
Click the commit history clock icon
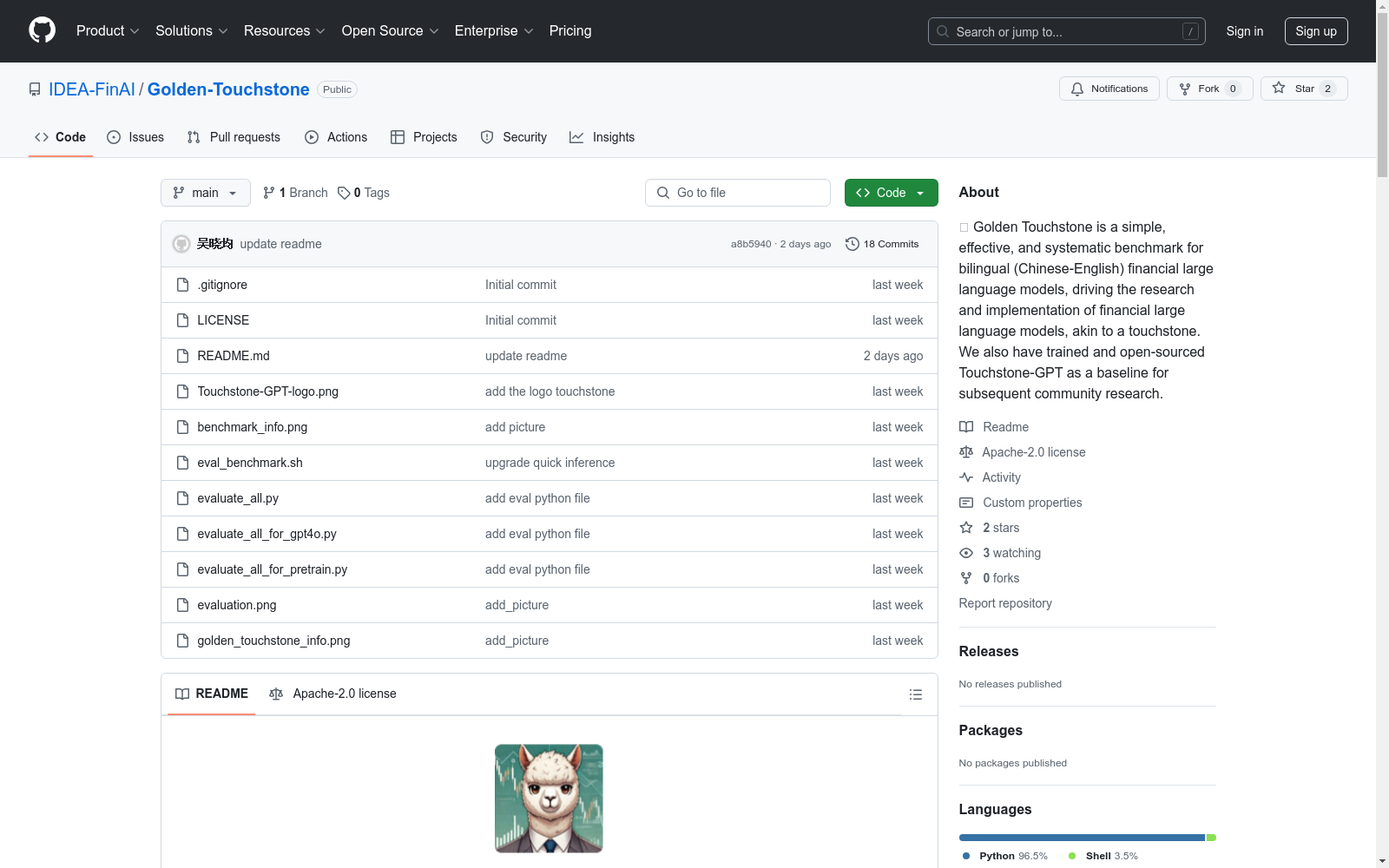(852, 244)
